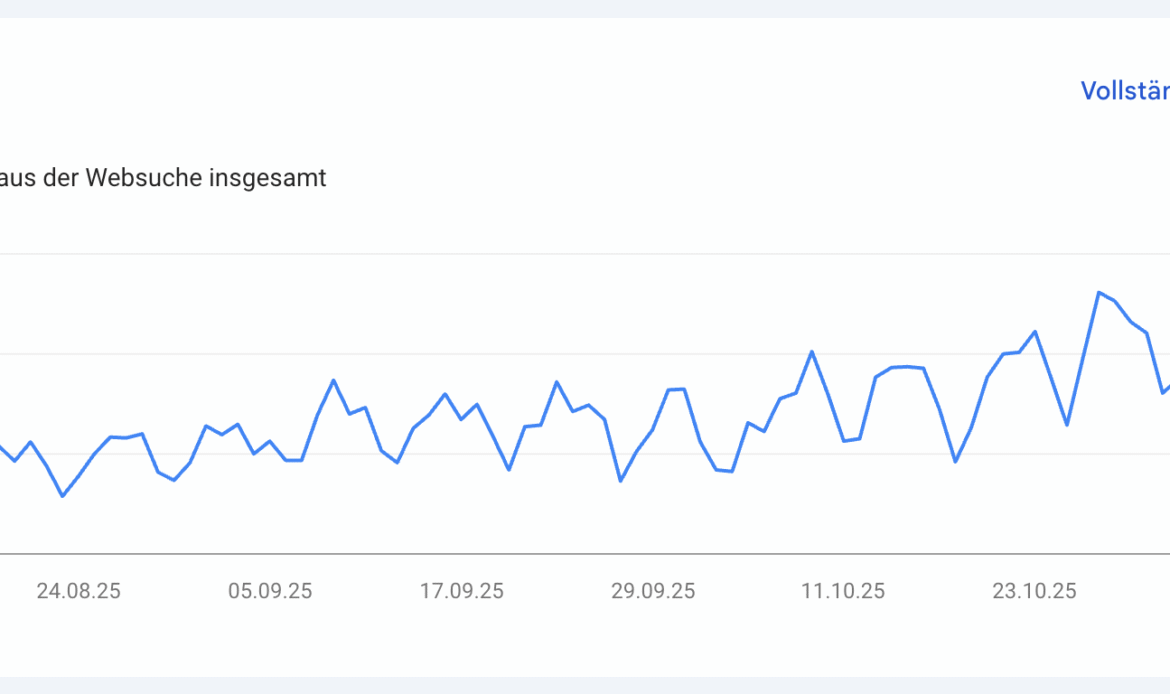Select the trend peak right of 05.09.25
Screen dimensions: 1170x694
(334, 380)
